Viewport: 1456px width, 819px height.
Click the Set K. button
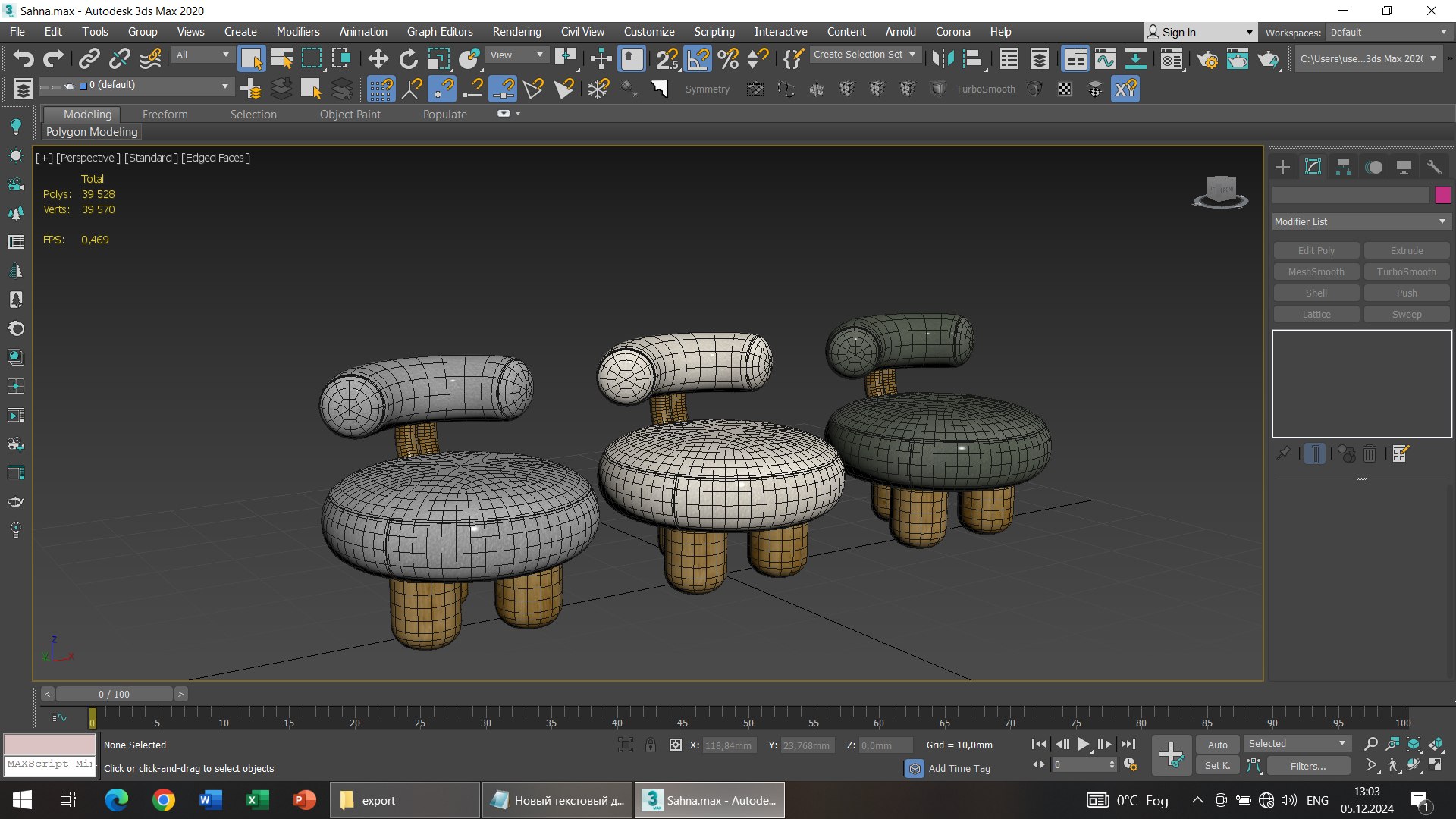click(x=1217, y=766)
